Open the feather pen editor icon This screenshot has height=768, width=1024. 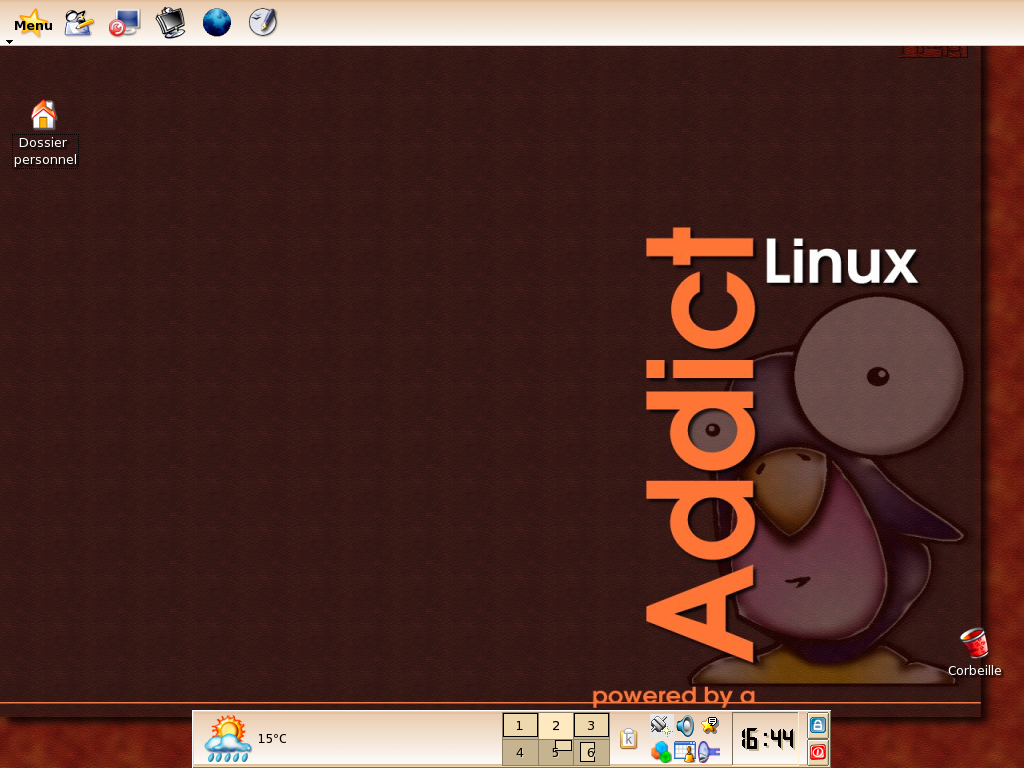coord(263,22)
